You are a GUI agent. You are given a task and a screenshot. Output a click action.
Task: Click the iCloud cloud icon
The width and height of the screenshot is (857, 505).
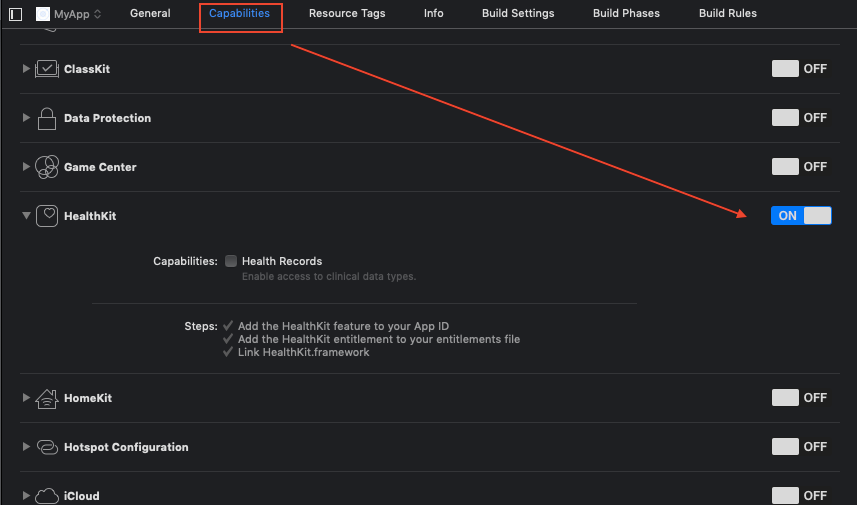click(x=47, y=496)
